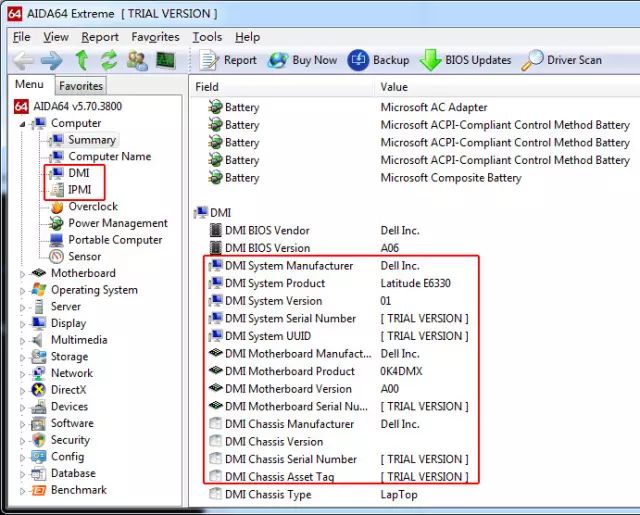The height and width of the screenshot is (515, 640).
Task: Click the Backup toolbar button
Action: [x=378, y=60]
